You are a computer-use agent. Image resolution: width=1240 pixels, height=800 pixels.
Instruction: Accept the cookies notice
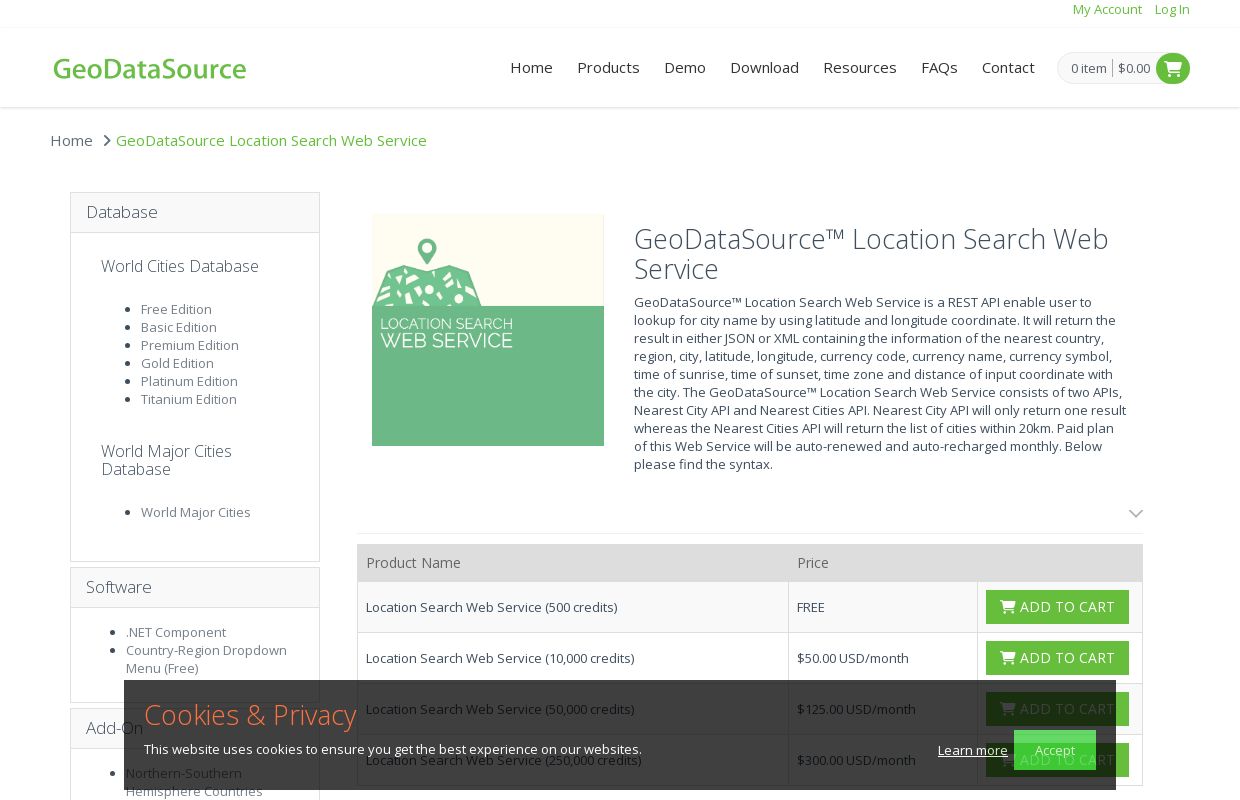pyautogui.click(x=1055, y=750)
